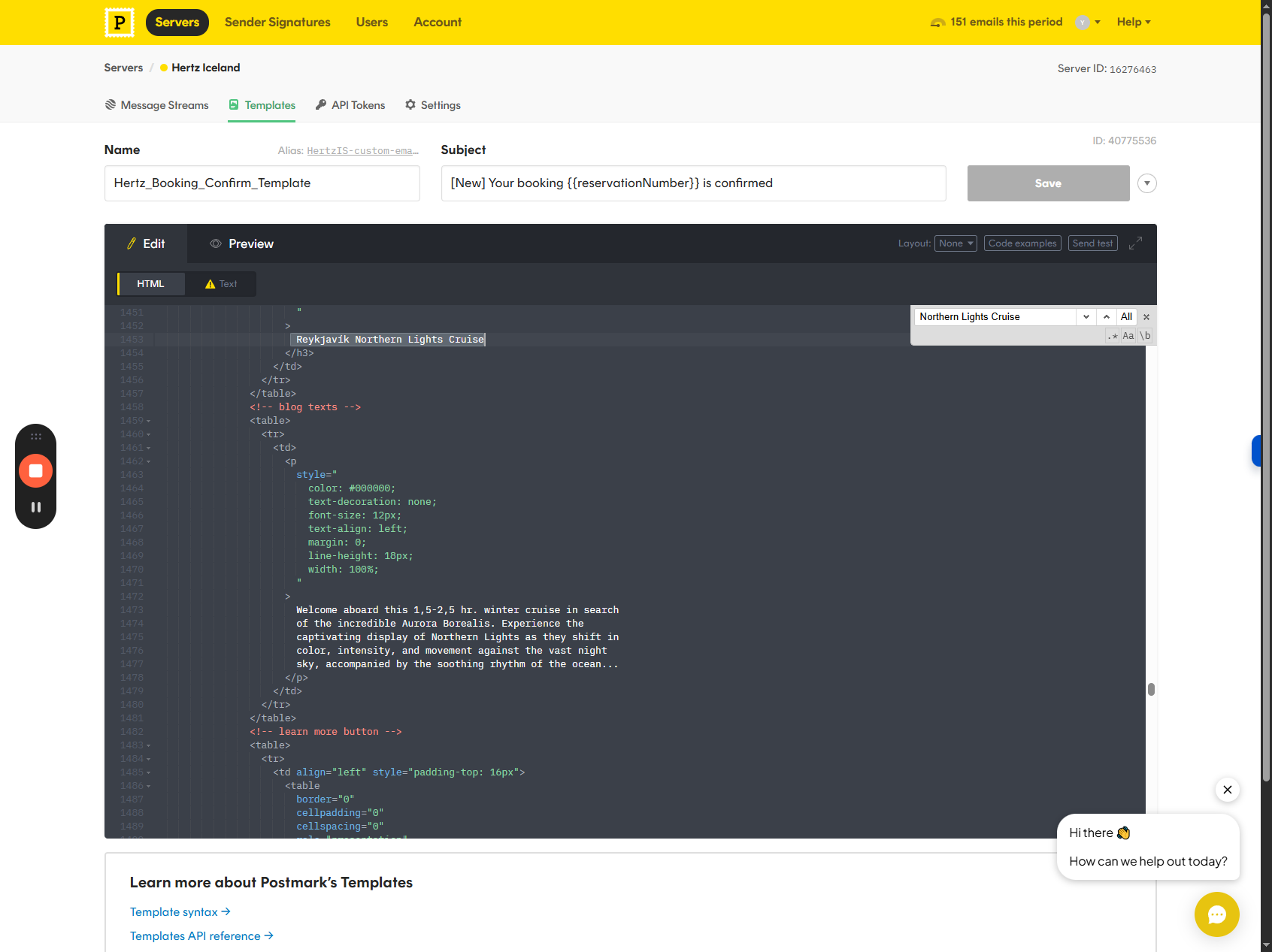1272x952 pixels.
Task: Click the Send test button
Action: click(x=1093, y=243)
